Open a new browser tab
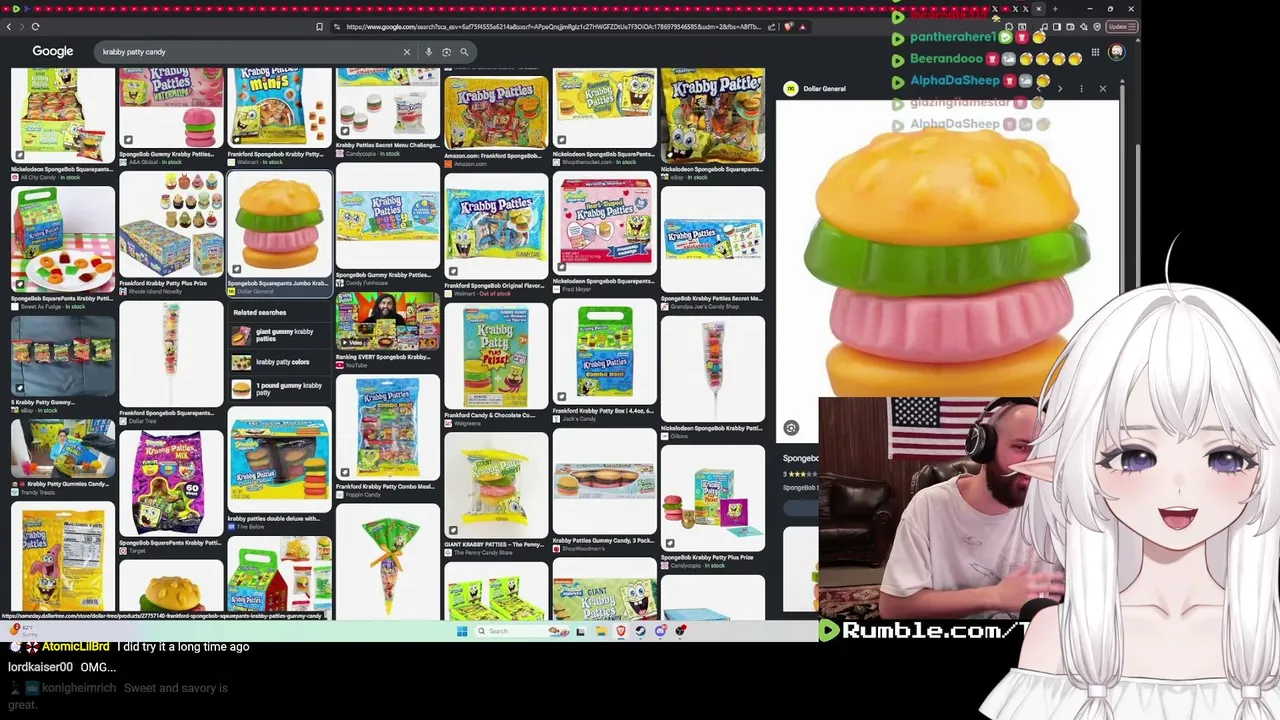This screenshot has height=720, width=1280. (x=1054, y=9)
